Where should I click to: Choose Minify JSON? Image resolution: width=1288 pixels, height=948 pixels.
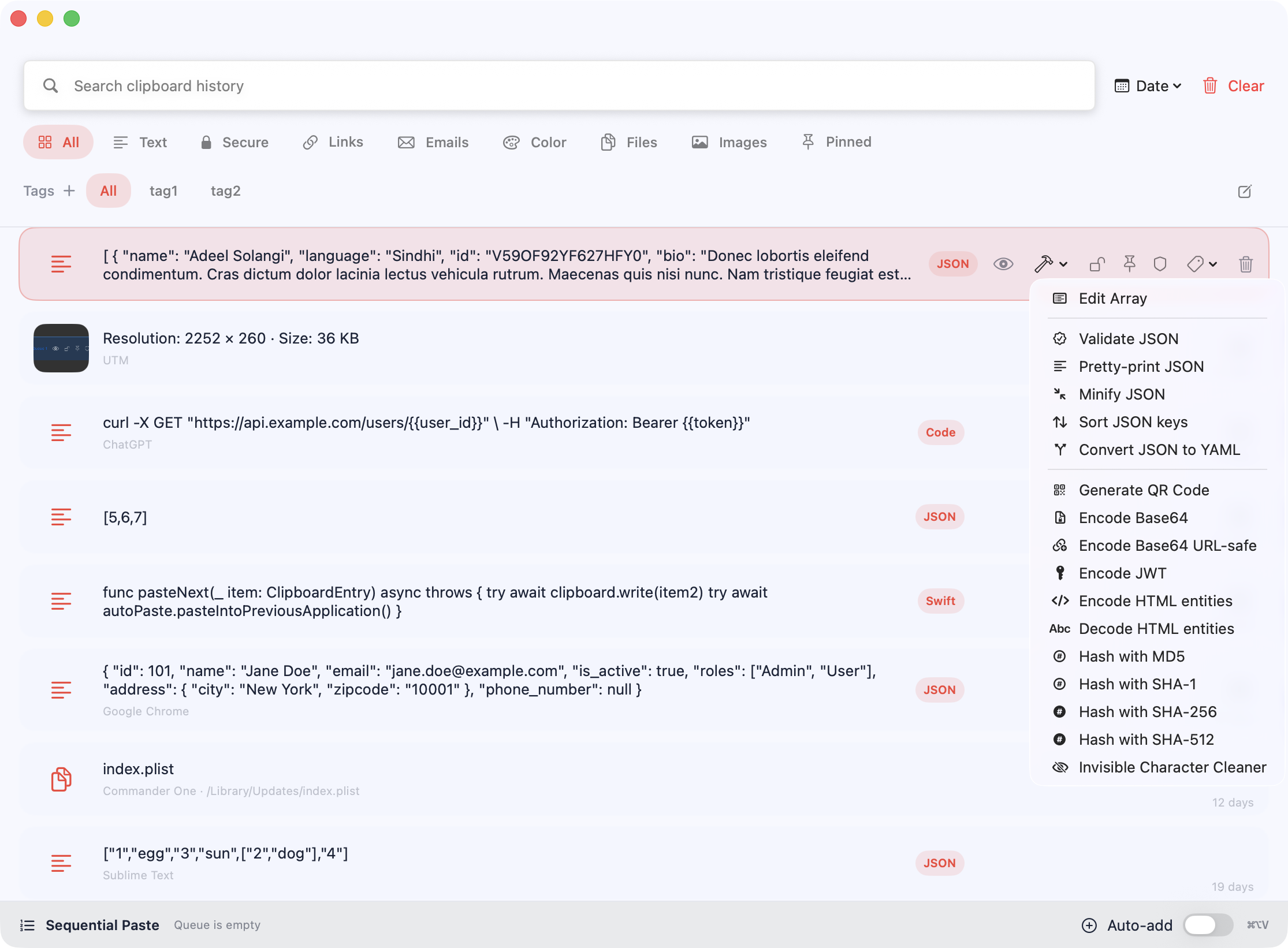pos(1156,394)
